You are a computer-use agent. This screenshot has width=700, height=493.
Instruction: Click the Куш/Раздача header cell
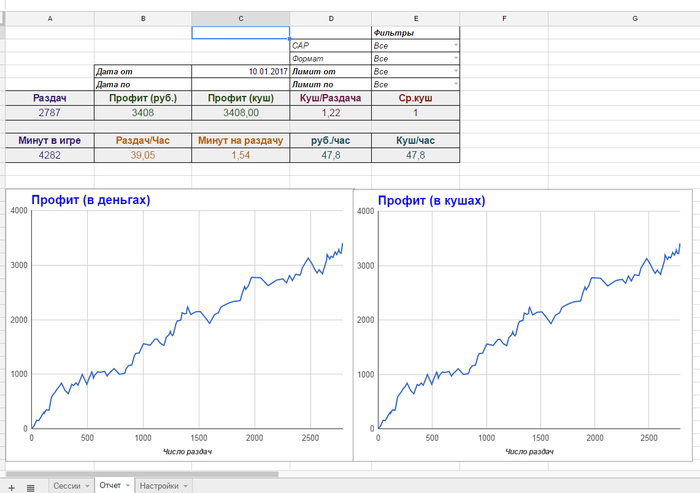(x=331, y=98)
